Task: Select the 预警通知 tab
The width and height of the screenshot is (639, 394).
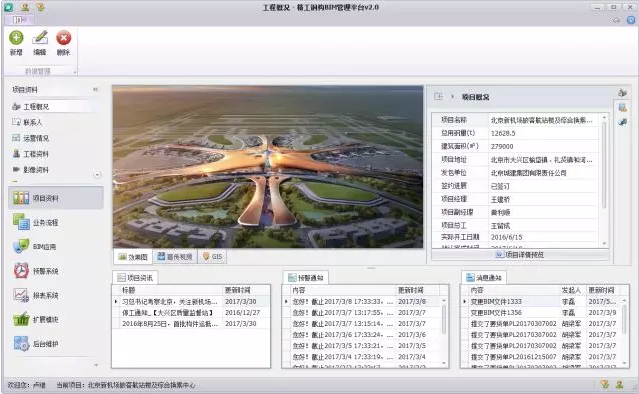Action: [306, 277]
